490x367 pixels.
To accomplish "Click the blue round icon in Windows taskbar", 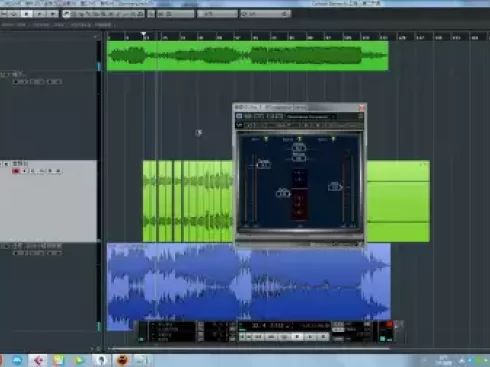I will point(18,360).
